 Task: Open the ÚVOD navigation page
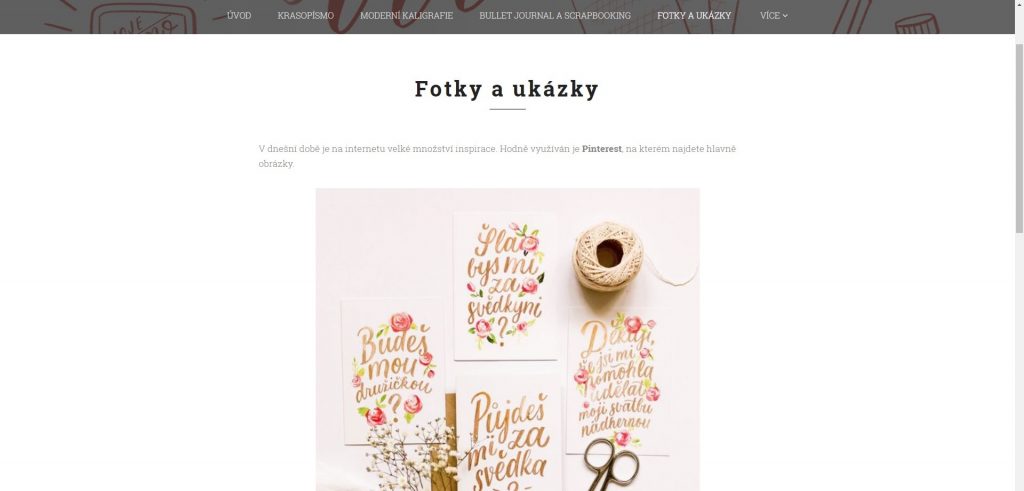[238, 16]
